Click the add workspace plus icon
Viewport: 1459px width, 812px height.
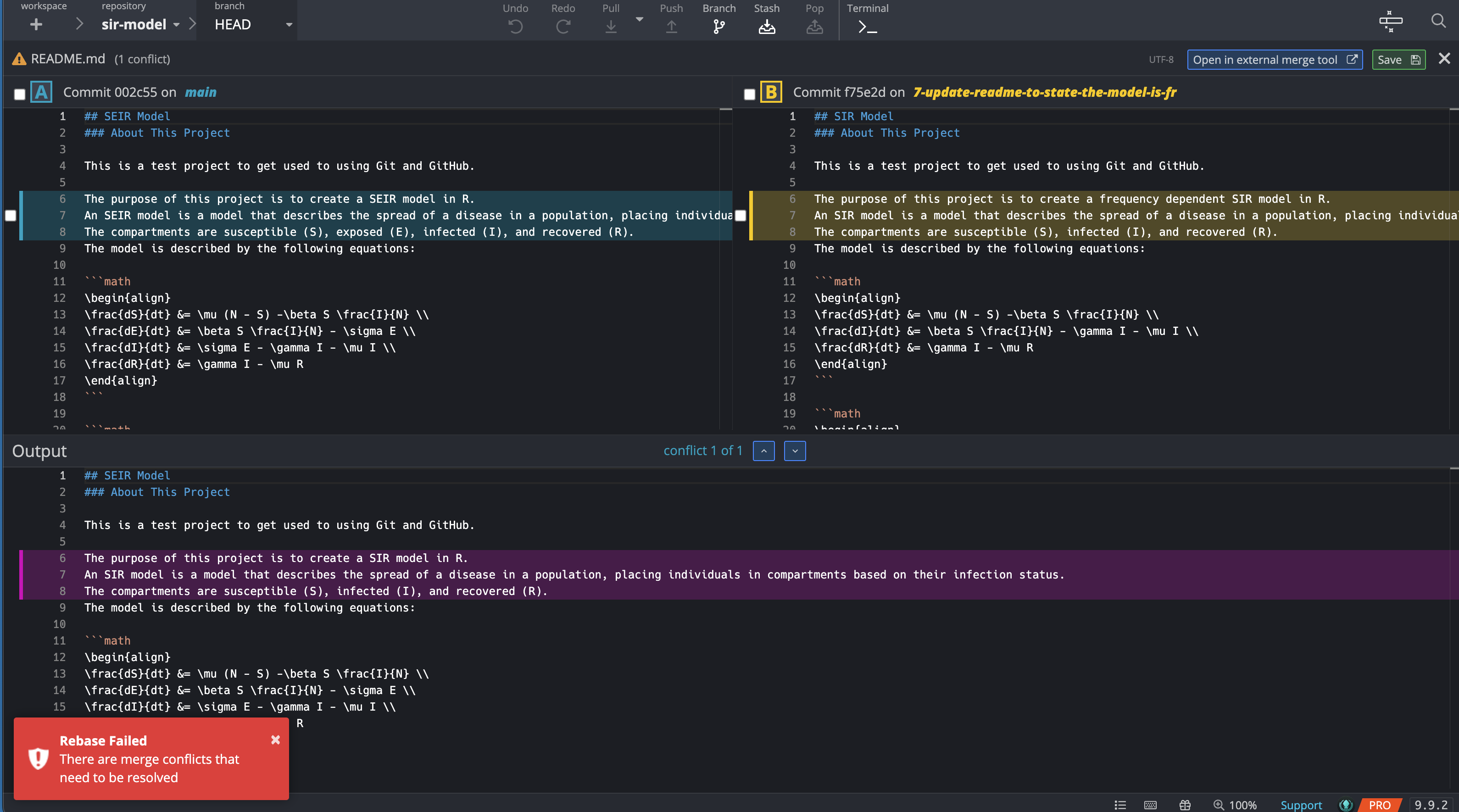point(36,24)
